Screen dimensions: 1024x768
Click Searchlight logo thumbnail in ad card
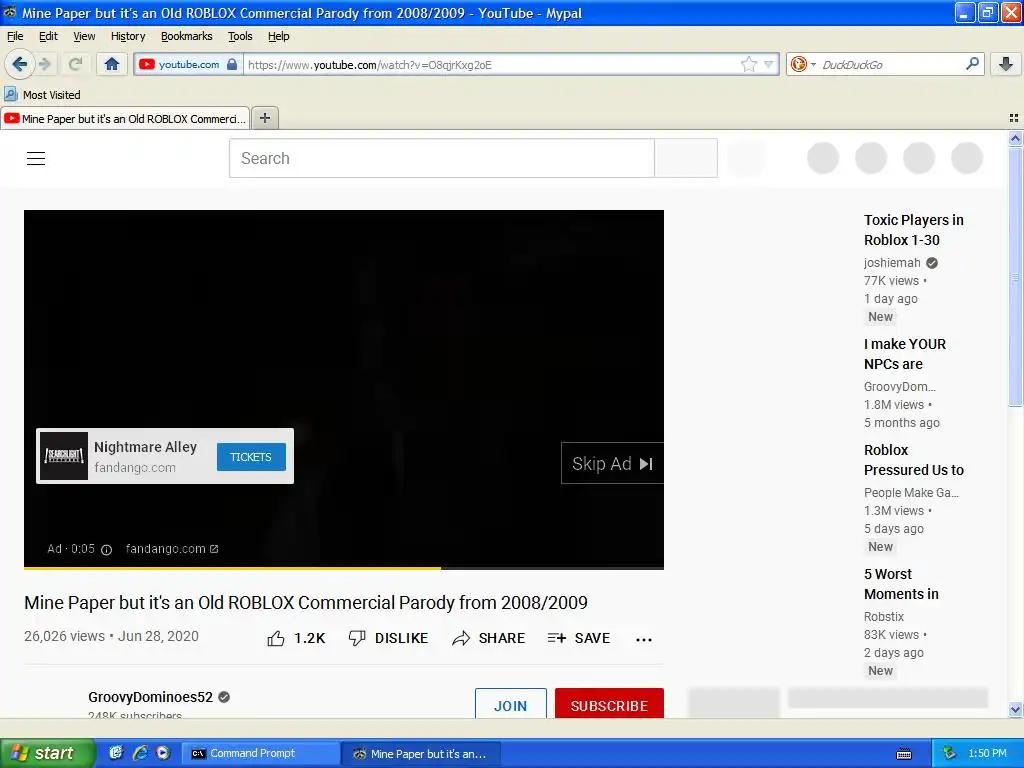coord(64,456)
